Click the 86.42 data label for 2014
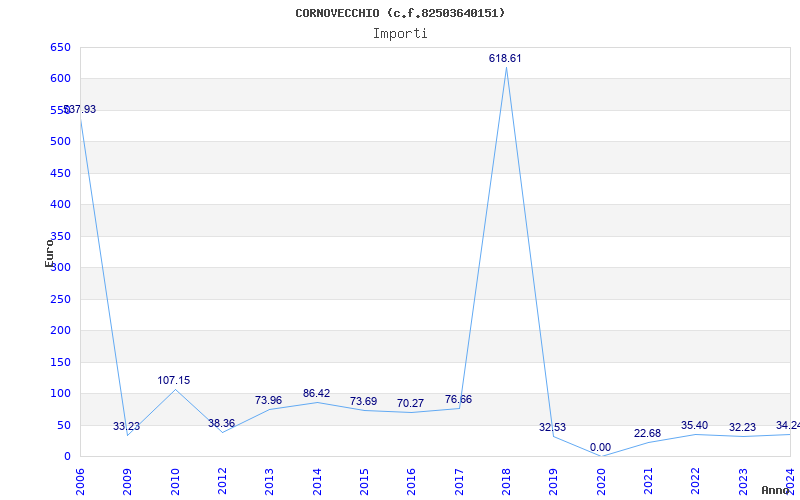Viewport: 800px width, 500px height. tap(316, 393)
